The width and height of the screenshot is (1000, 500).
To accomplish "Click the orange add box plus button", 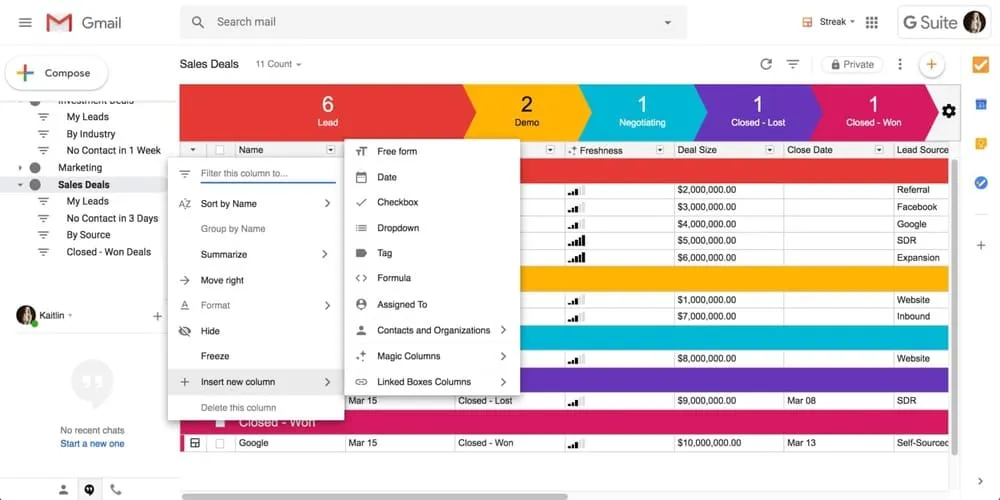I will coord(931,64).
